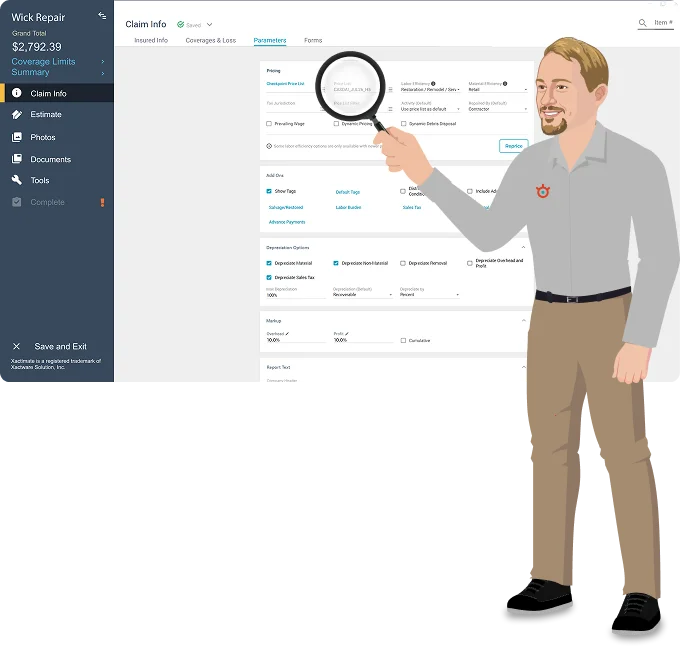Enable the Dynamic Debris Disposal checkbox
Image resolution: width=681 pixels, height=648 pixels.
(x=403, y=124)
